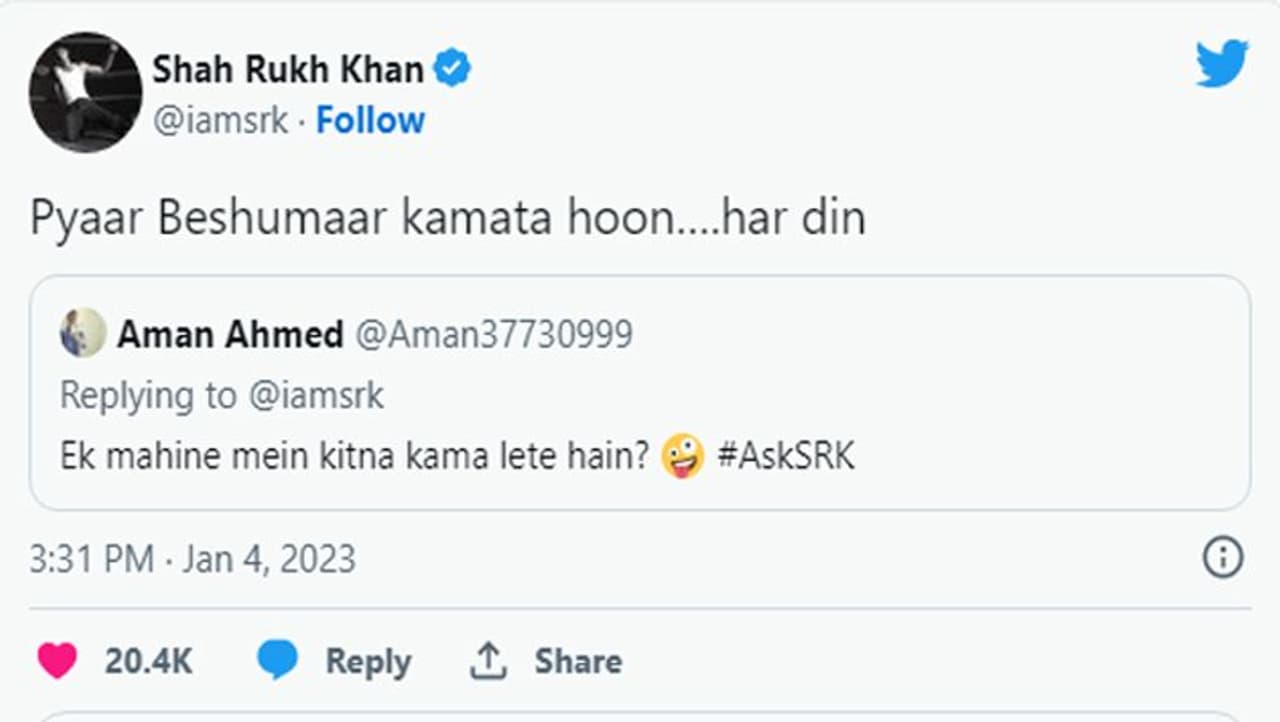
Task: Click the Aman Ahmed author name
Action: pyautogui.click(x=230, y=334)
